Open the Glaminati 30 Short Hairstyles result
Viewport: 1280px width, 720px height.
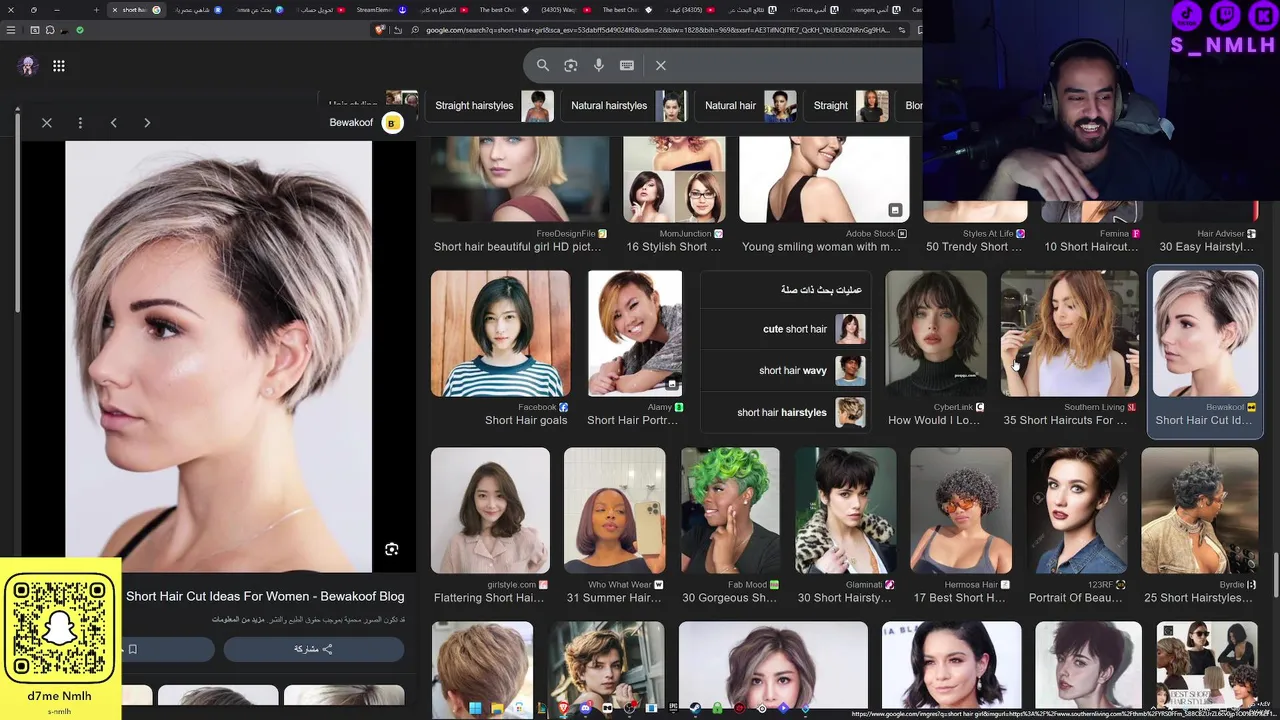point(845,526)
